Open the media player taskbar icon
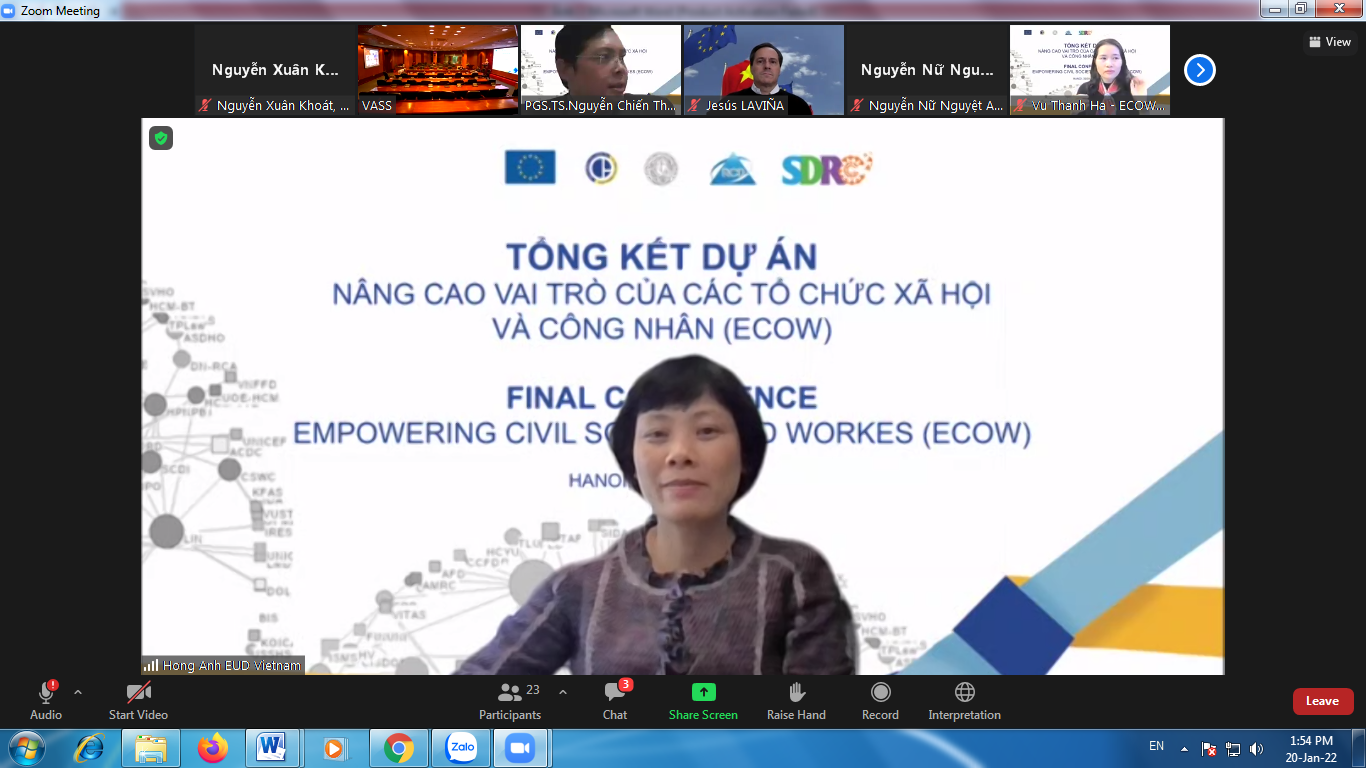 (334, 748)
